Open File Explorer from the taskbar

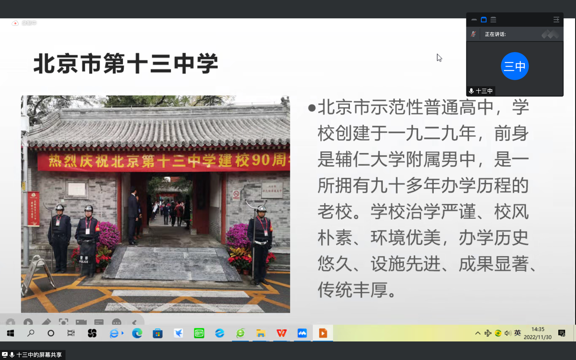tap(261, 333)
